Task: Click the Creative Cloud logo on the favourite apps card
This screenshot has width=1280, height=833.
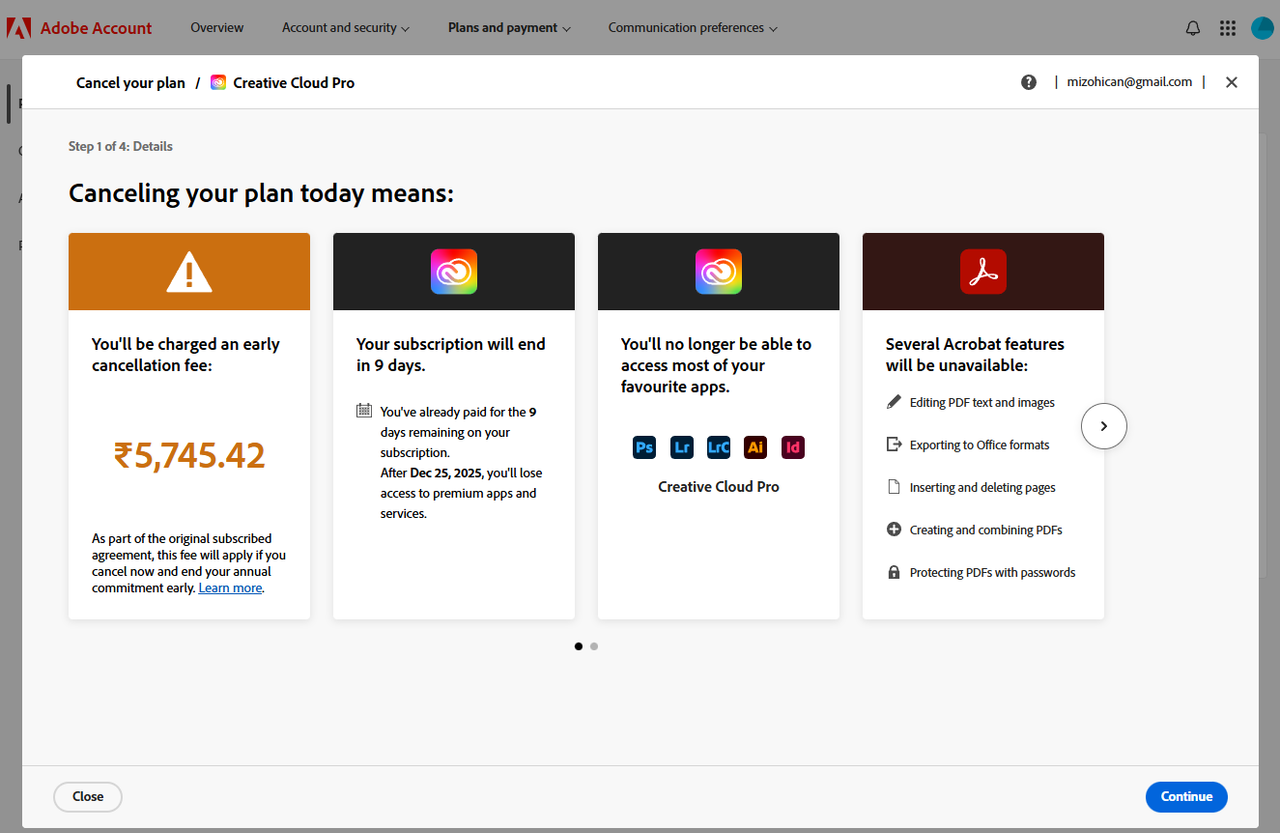Action: pyautogui.click(x=719, y=271)
